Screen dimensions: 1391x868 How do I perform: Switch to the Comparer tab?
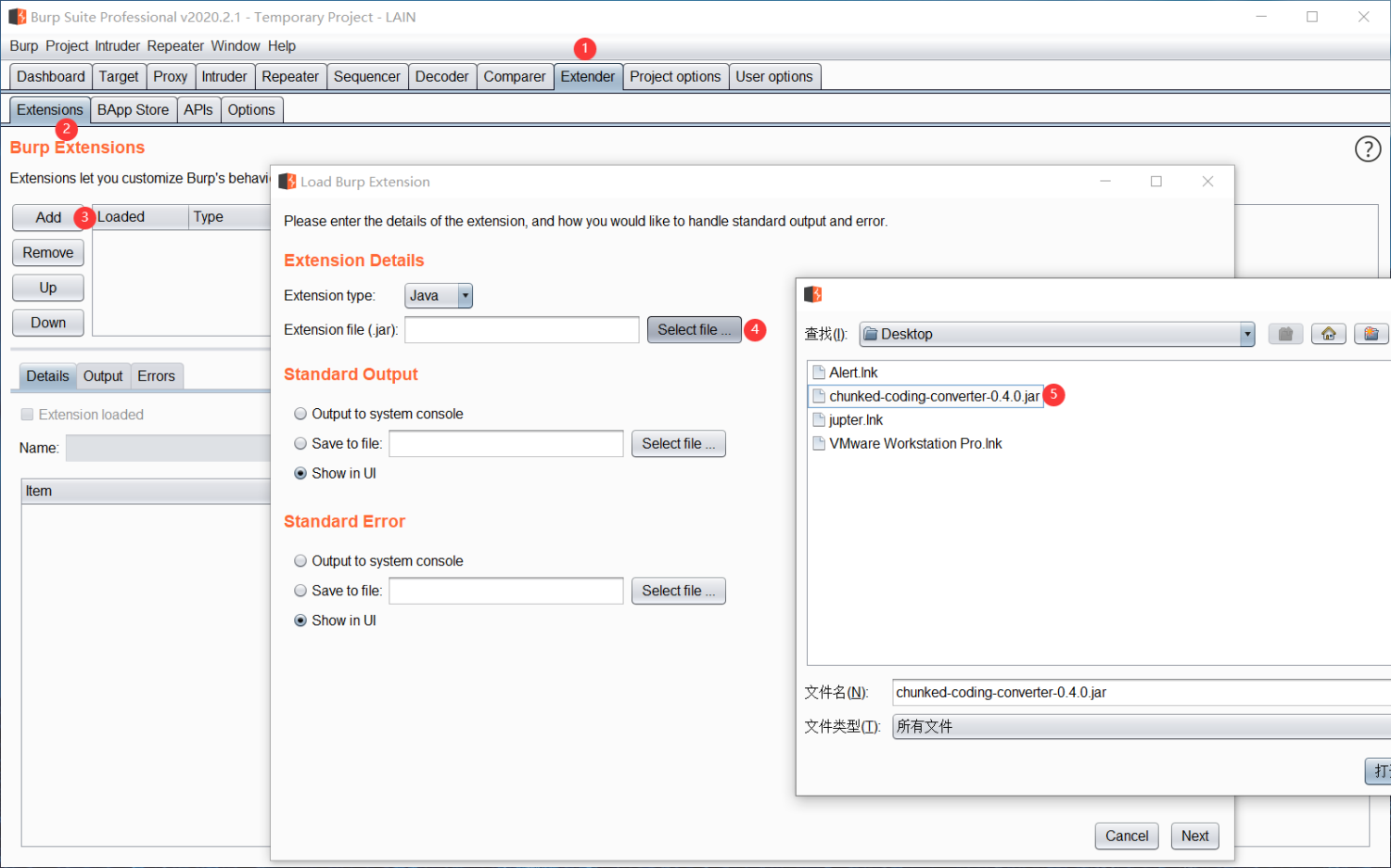pyautogui.click(x=515, y=76)
